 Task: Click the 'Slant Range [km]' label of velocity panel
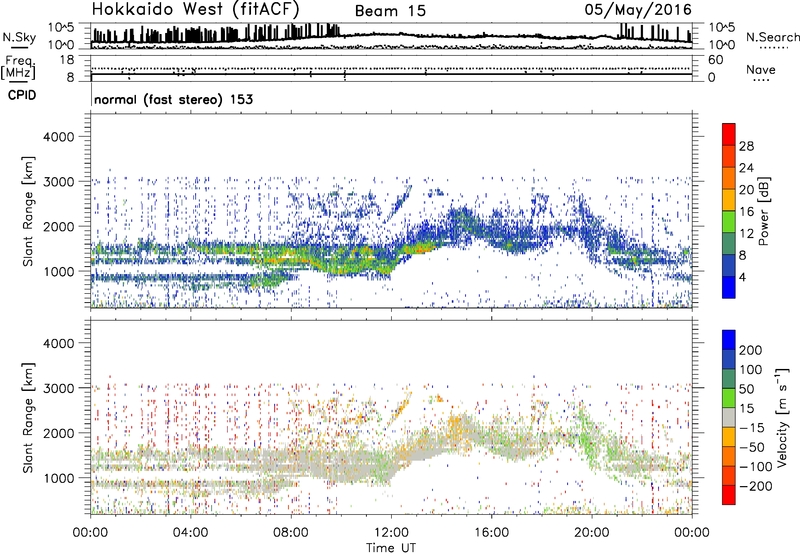point(28,418)
